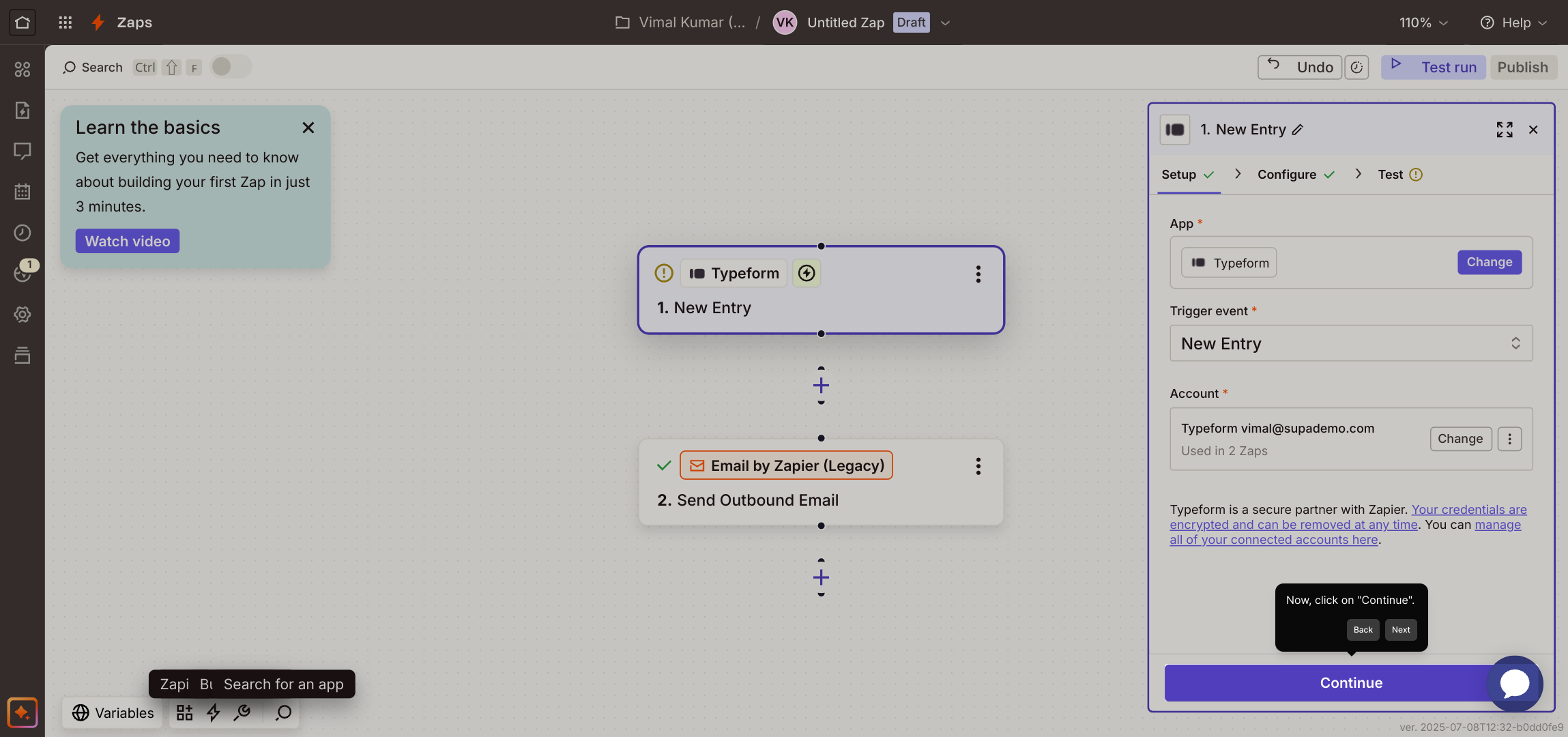Expand the Untitled Zap Draft chevron
Viewport: 1568px width, 737px height.
coord(945,23)
